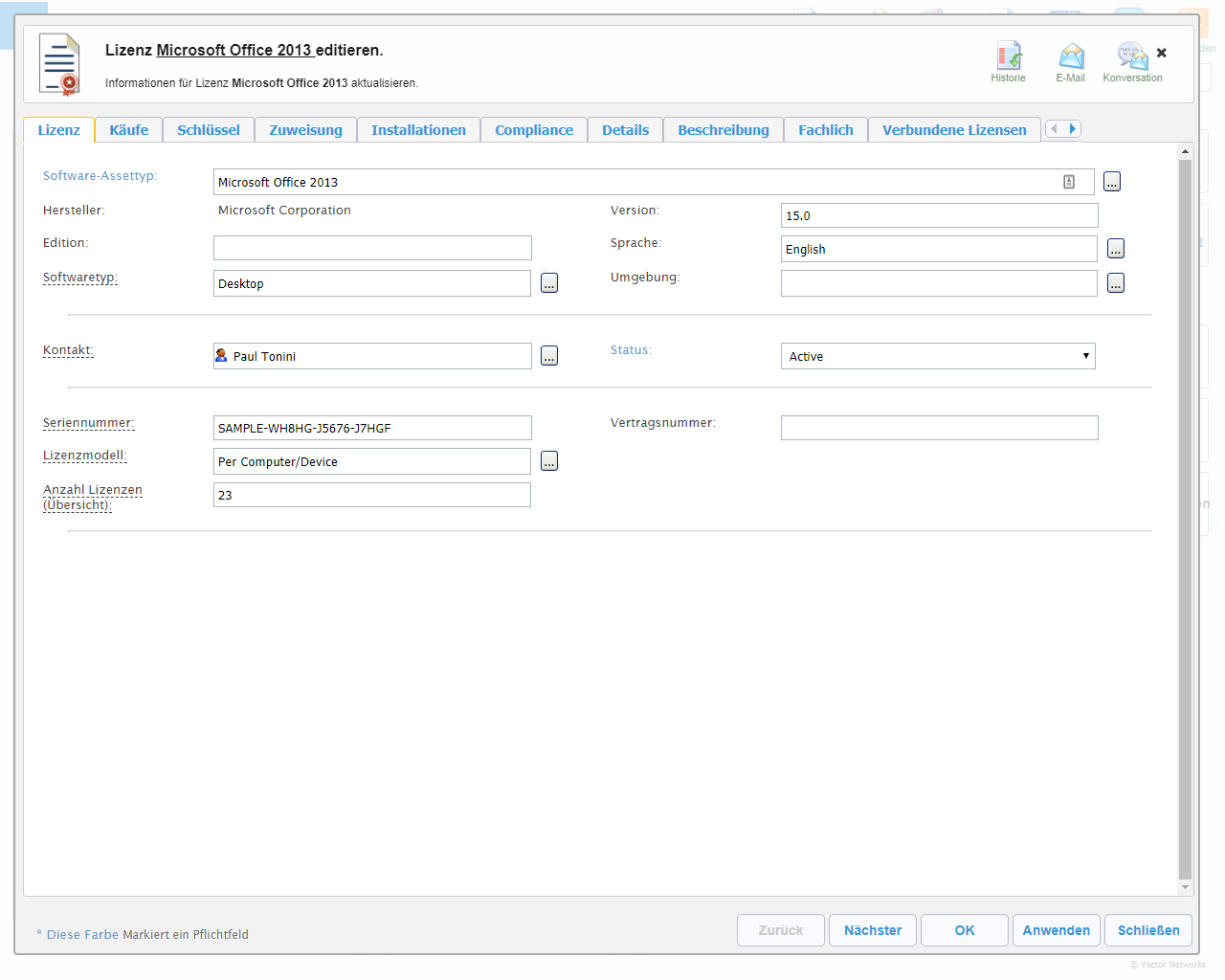Open the Schlüssel tab
Screen dimensions: 1225x980
[209, 130]
